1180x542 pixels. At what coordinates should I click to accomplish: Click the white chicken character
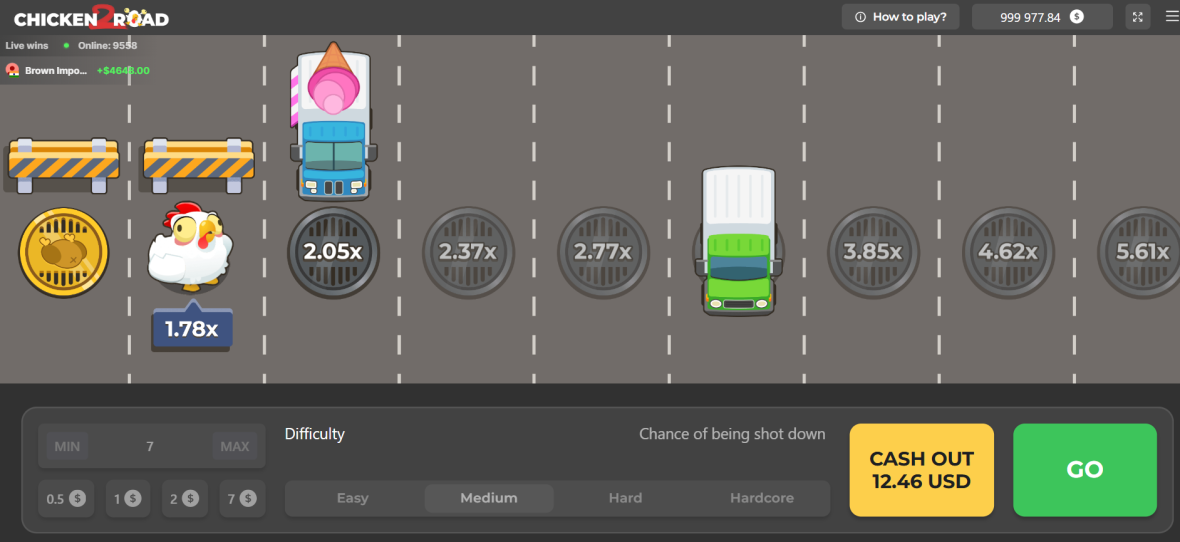coord(189,246)
